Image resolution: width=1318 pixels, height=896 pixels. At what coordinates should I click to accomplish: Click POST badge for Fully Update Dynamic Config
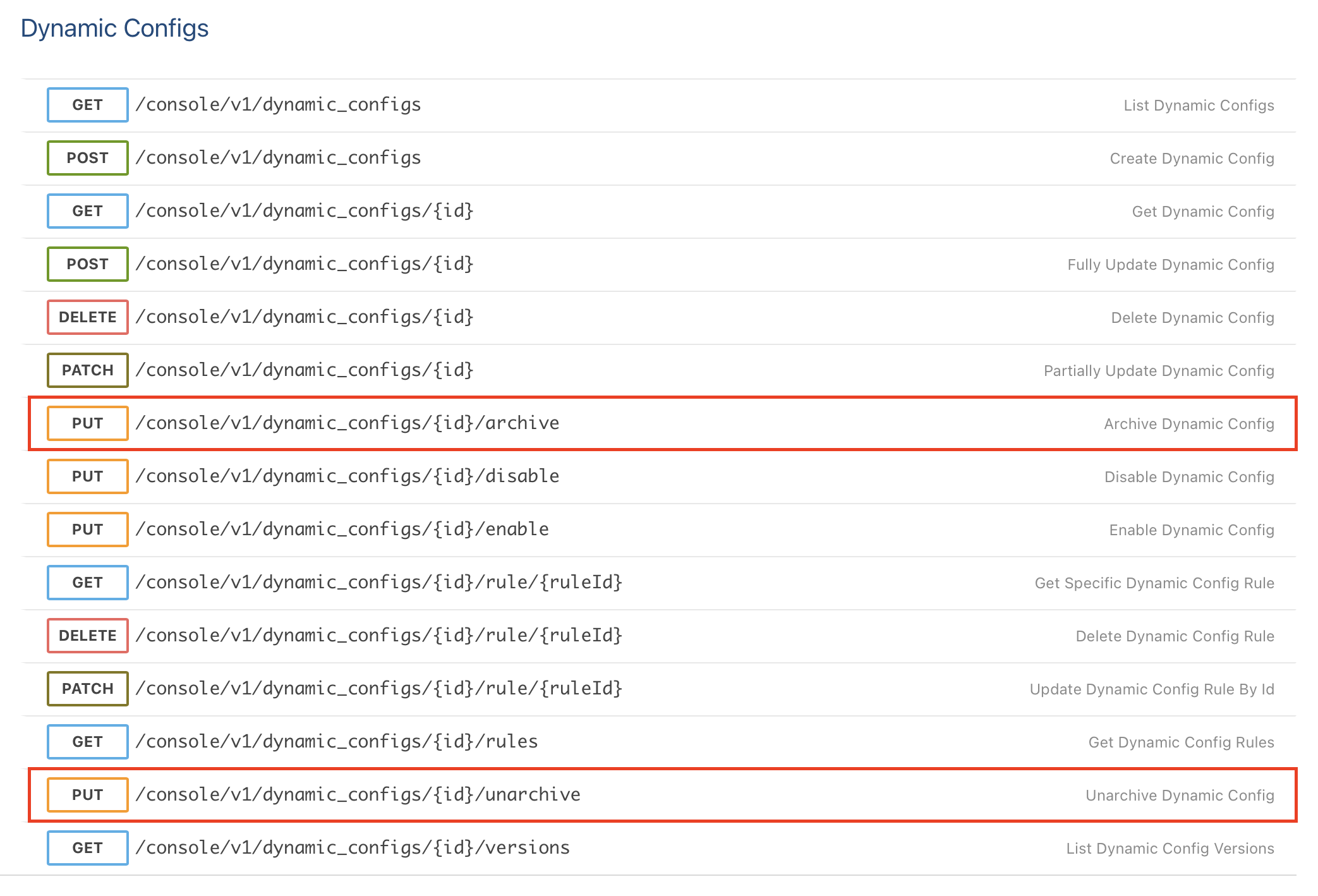click(x=88, y=264)
